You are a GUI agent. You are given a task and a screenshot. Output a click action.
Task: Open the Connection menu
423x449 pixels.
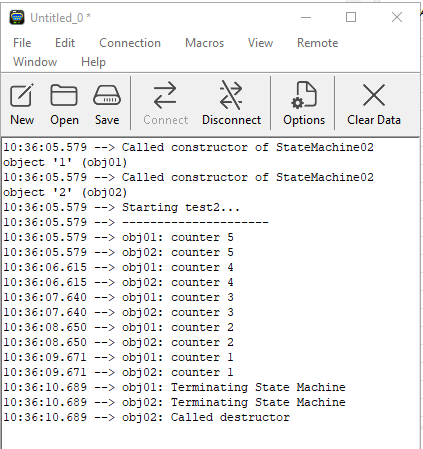pyautogui.click(x=130, y=43)
